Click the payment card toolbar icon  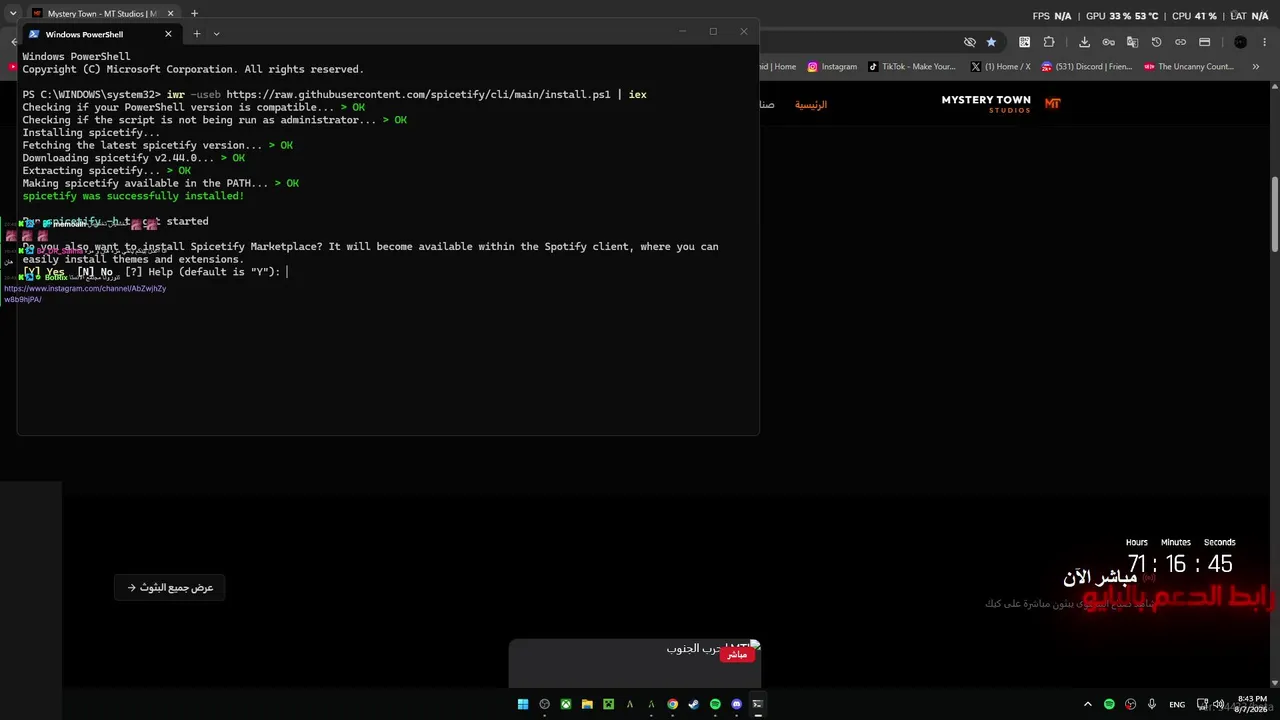pyautogui.click(x=1204, y=42)
